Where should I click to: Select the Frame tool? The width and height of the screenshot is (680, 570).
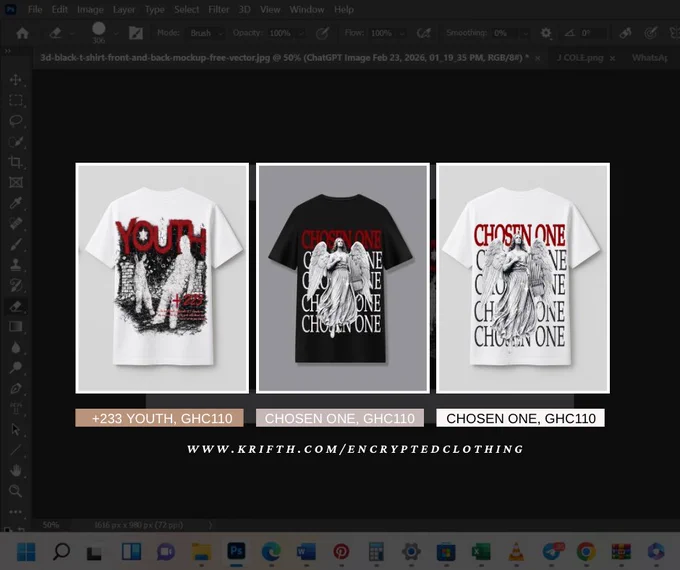16,182
